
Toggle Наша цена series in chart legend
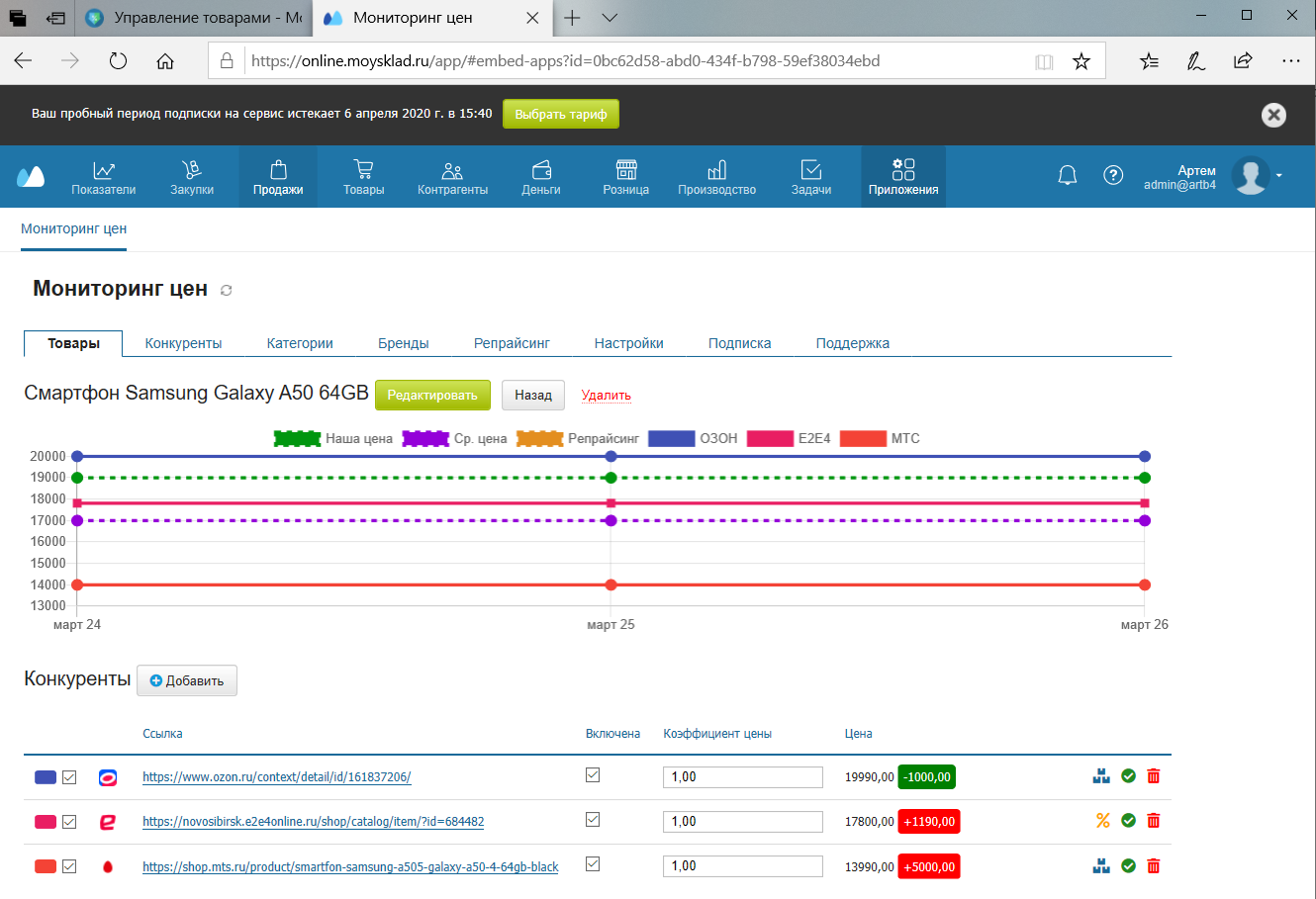(x=333, y=438)
